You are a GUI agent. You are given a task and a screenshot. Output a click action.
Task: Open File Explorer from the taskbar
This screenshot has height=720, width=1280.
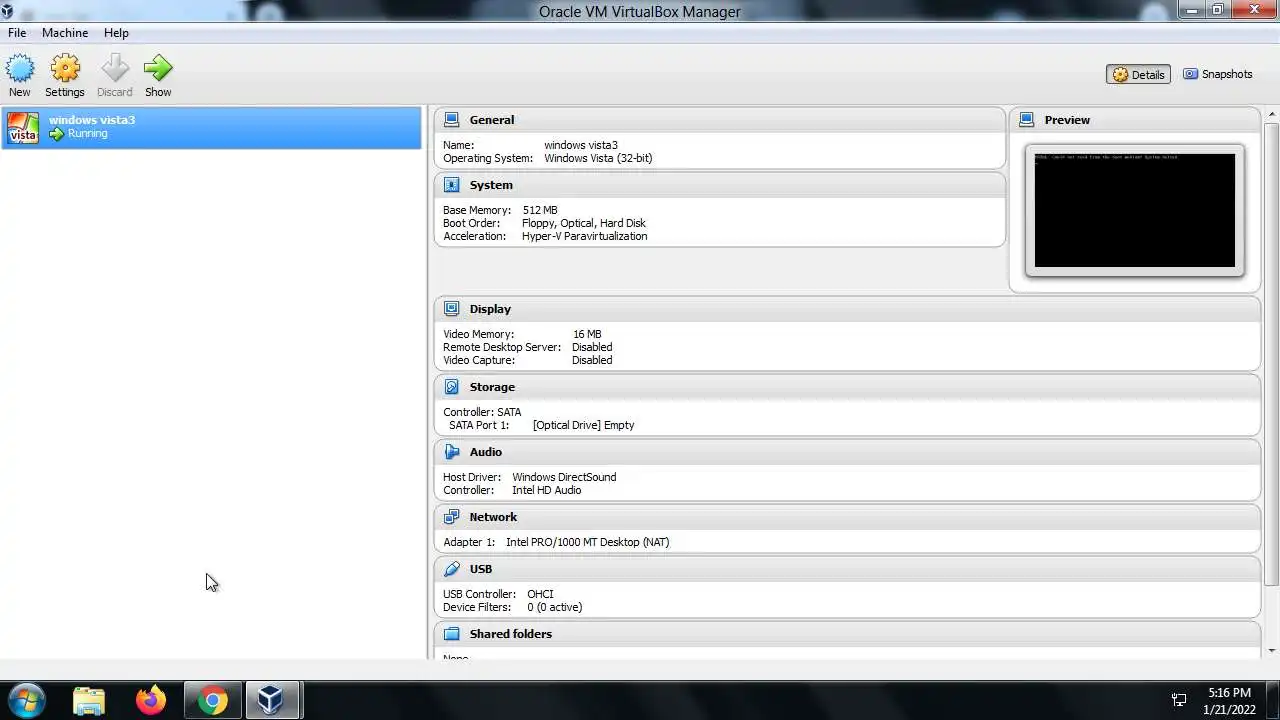tap(89, 700)
